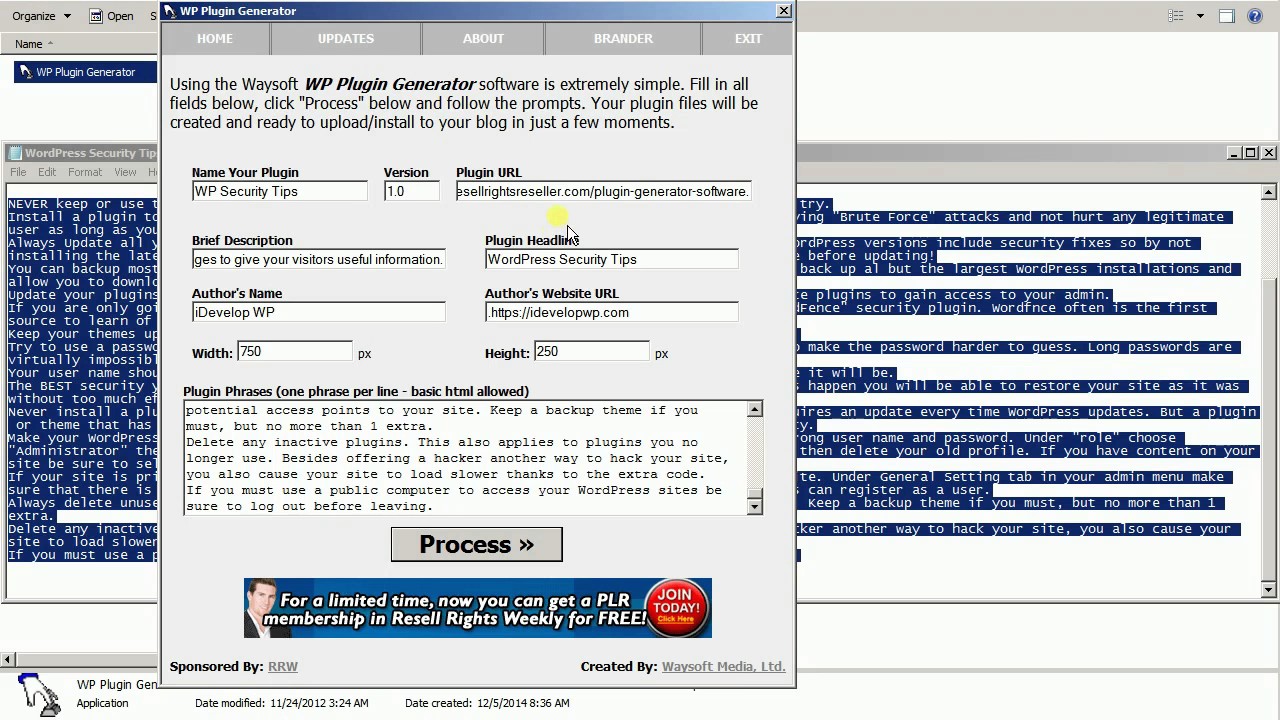Click the Author's Name field
Viewport: 1280px width, 720px height.
tap(318, 312)
